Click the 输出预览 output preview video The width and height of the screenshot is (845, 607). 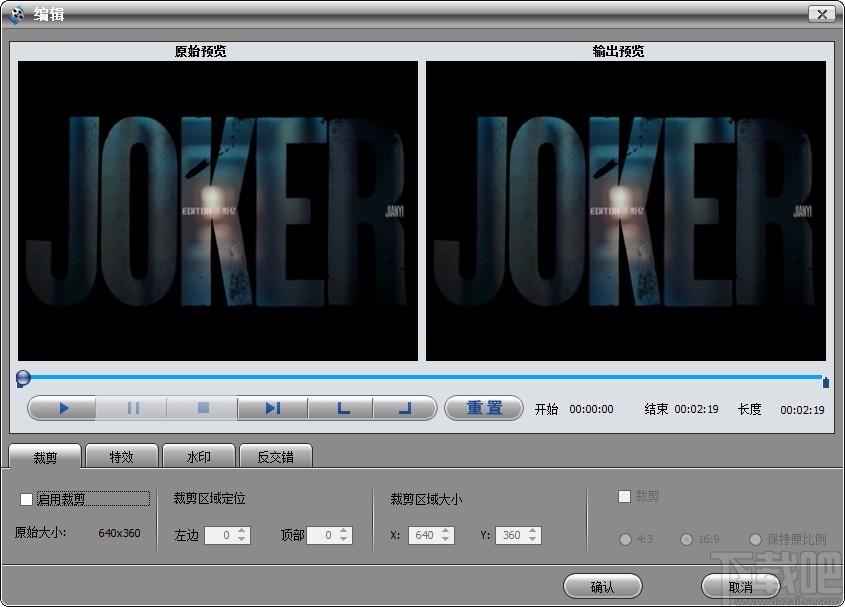tap(626, 211)
